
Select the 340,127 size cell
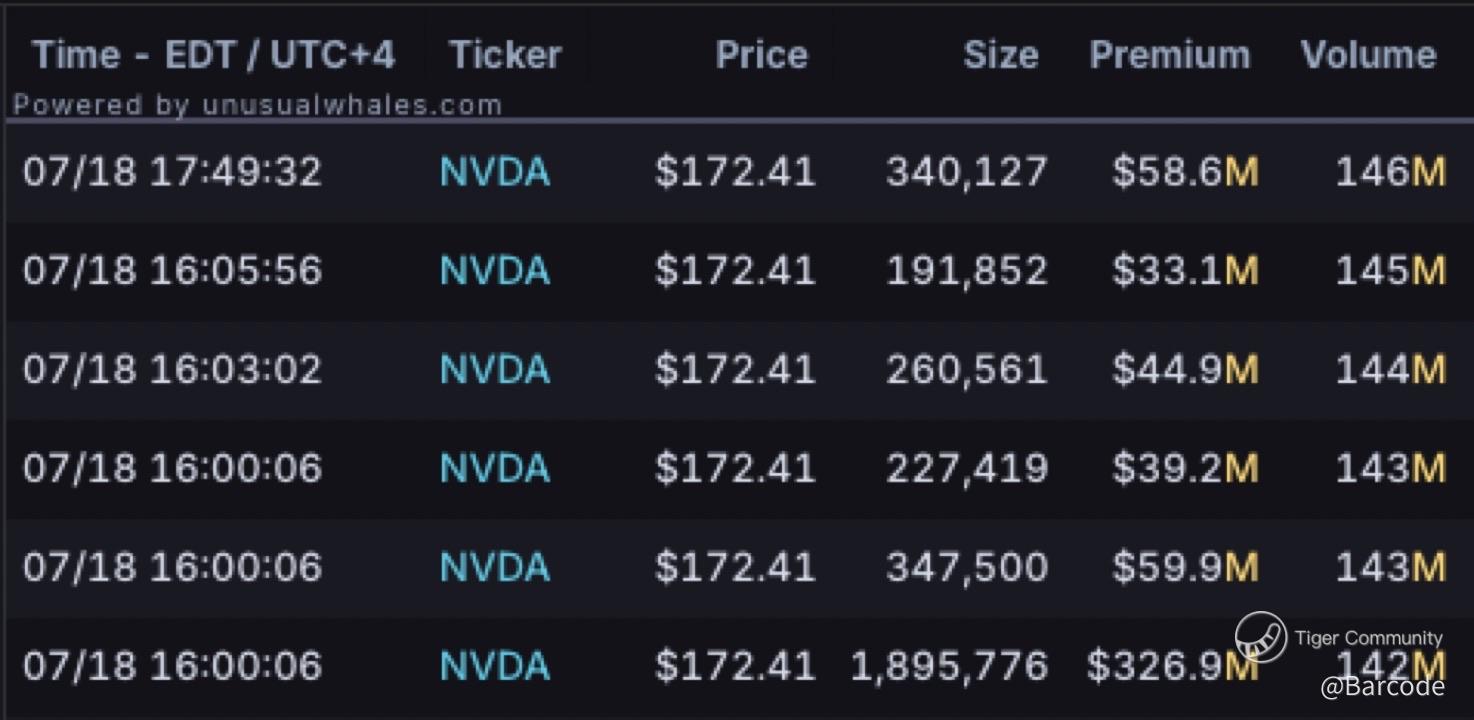pos(966,172)
